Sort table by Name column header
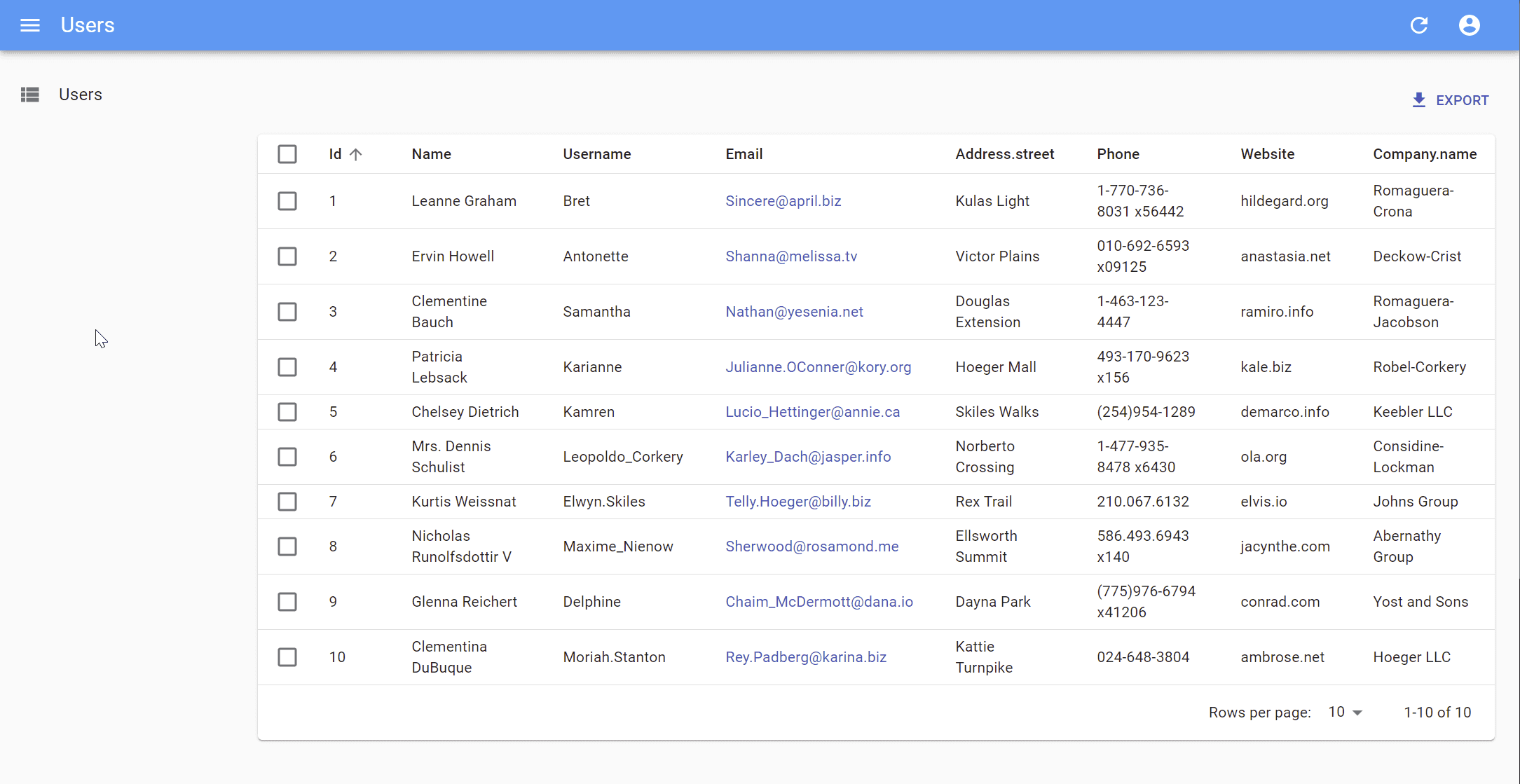The image size is (1520, 784). coord(431,154)
